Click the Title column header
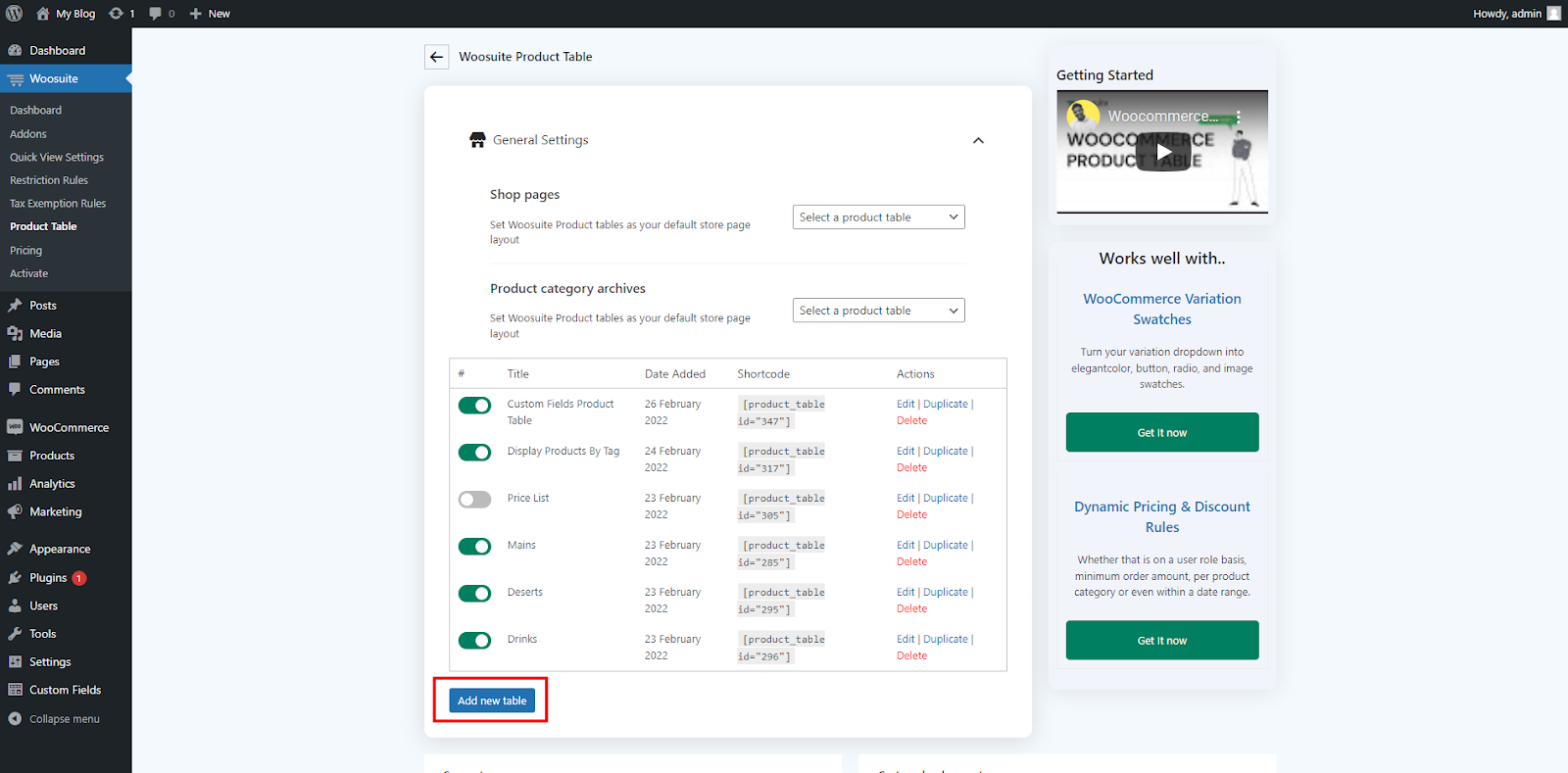The width and height of the screenshot is (1568, 773). (x=518, y=374)
